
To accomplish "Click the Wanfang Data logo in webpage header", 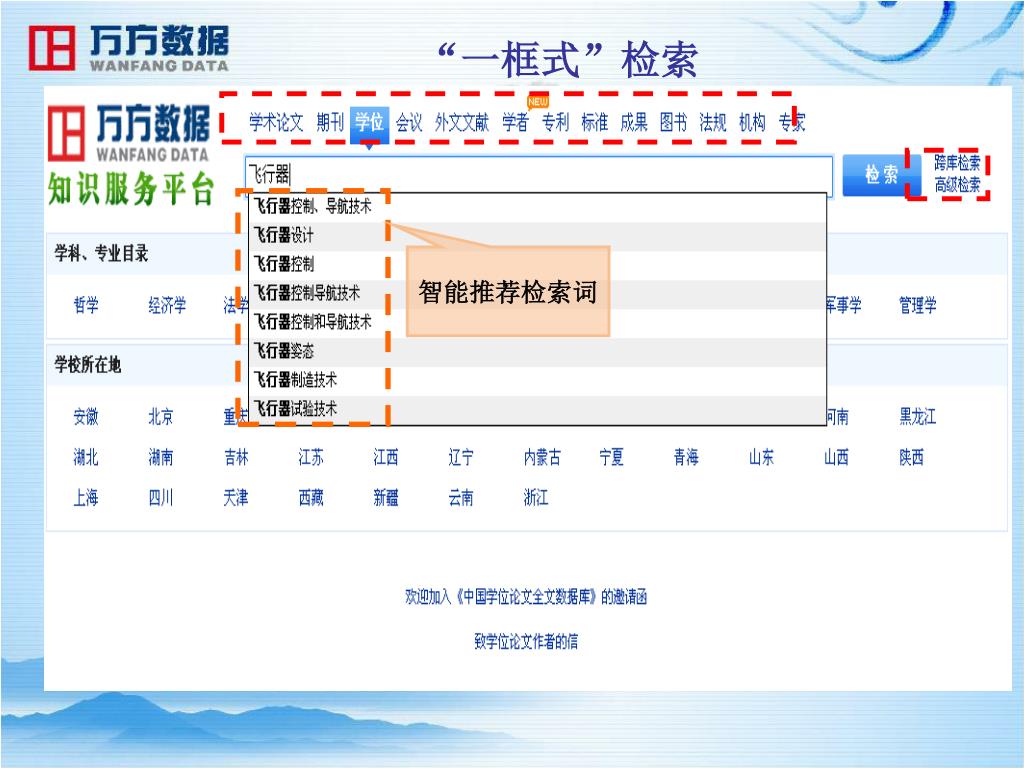I will [129, 133].
